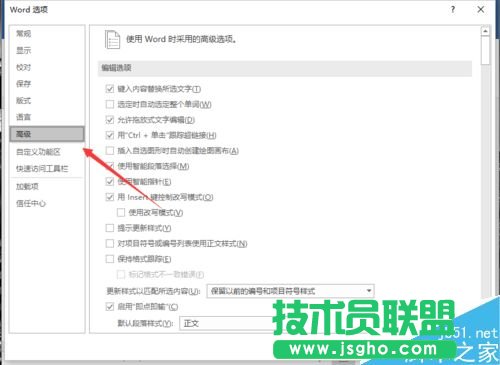This screenshot has height=365, width=500.
Task: Toggle 键入内容替换所选文字 checkbox
Action: pyautogui.click(x=110, y=89)
